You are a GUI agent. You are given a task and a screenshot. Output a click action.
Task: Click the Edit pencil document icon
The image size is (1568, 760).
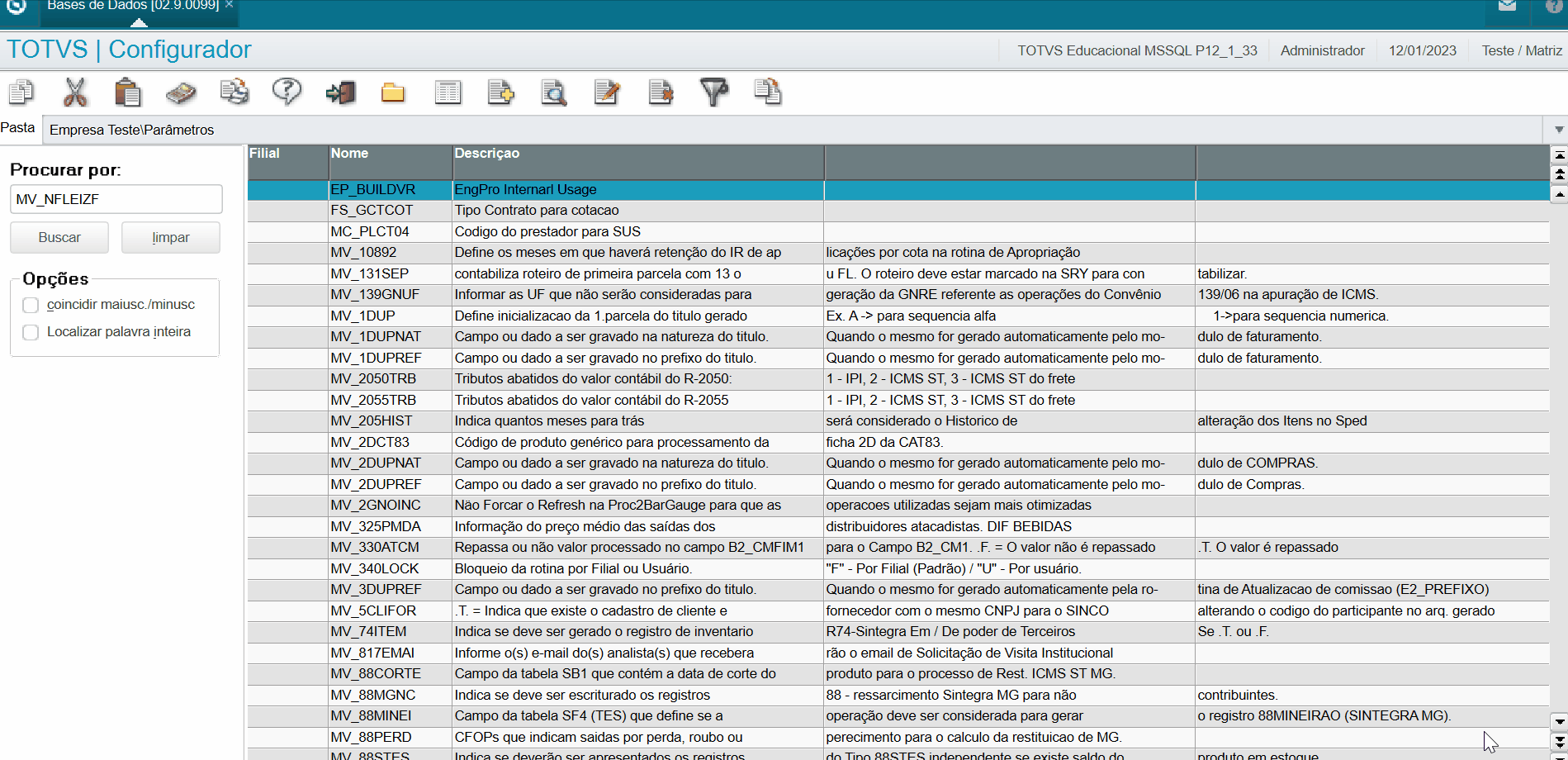click(x=607, y=92)
